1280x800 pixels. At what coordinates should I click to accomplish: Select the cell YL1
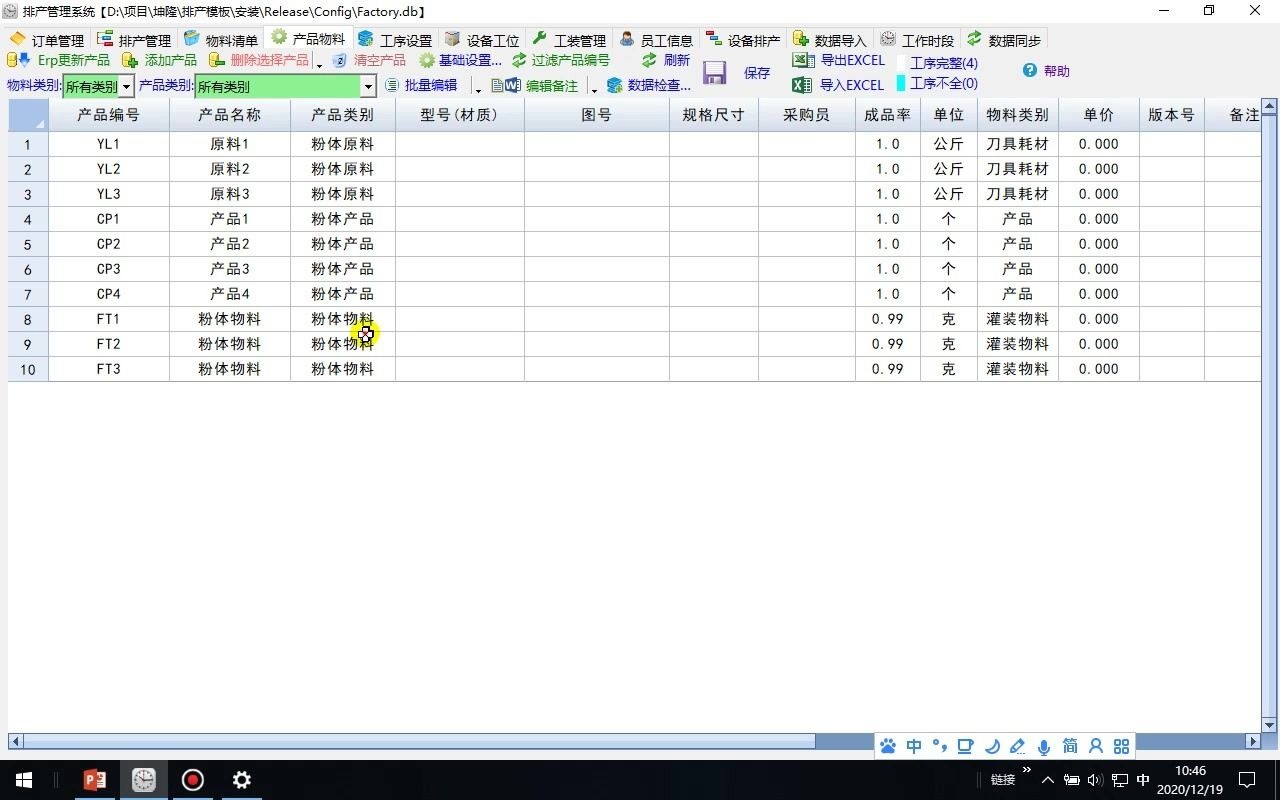pyautogui.click(x=109, y=144)
